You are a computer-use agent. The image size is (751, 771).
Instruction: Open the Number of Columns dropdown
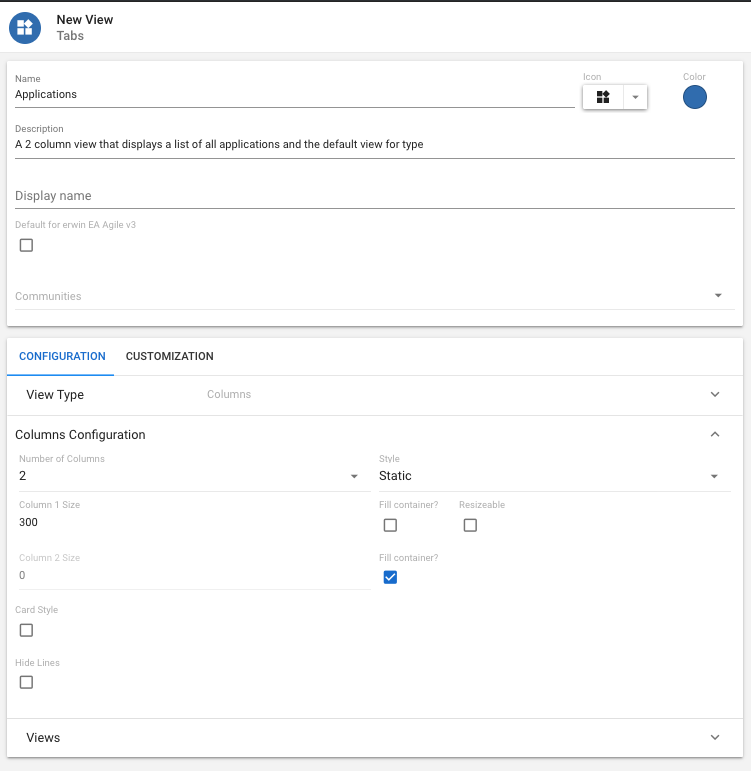click(x=190, y=476)
